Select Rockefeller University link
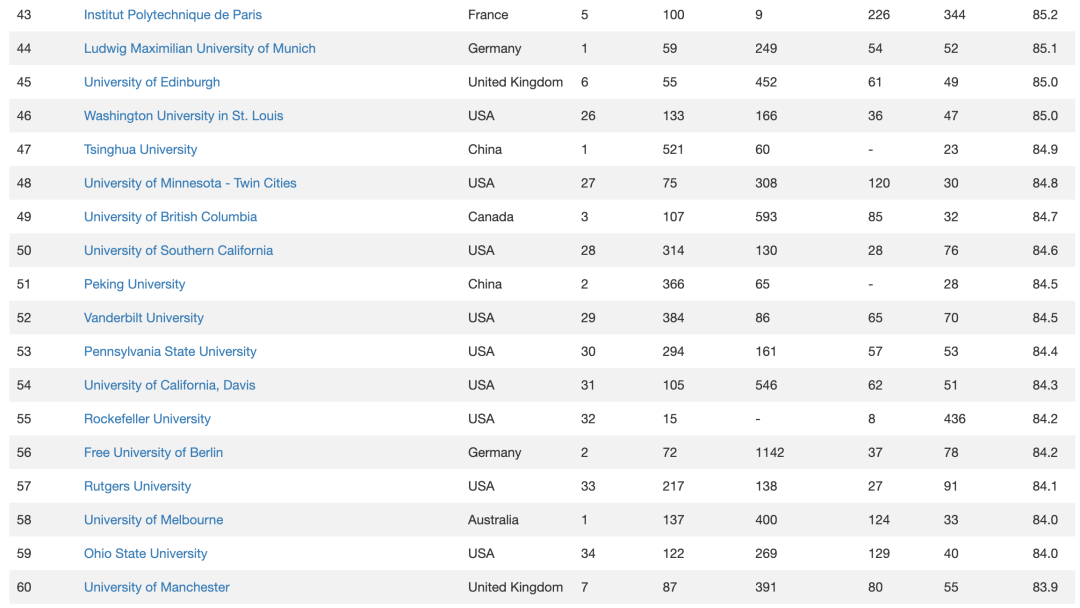This screenshot has width=1080, height=608. (x=147, y=419)
